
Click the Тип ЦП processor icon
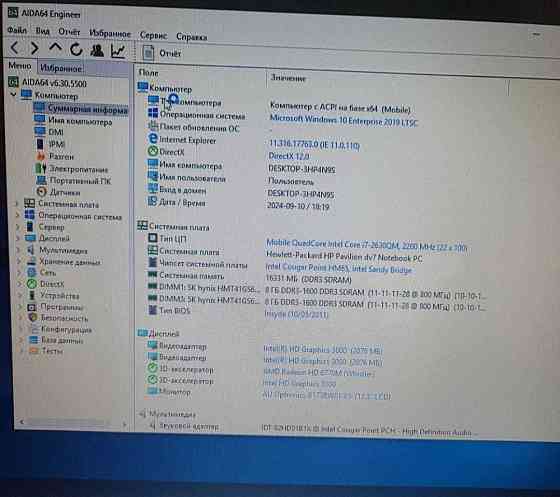[153, 238]
